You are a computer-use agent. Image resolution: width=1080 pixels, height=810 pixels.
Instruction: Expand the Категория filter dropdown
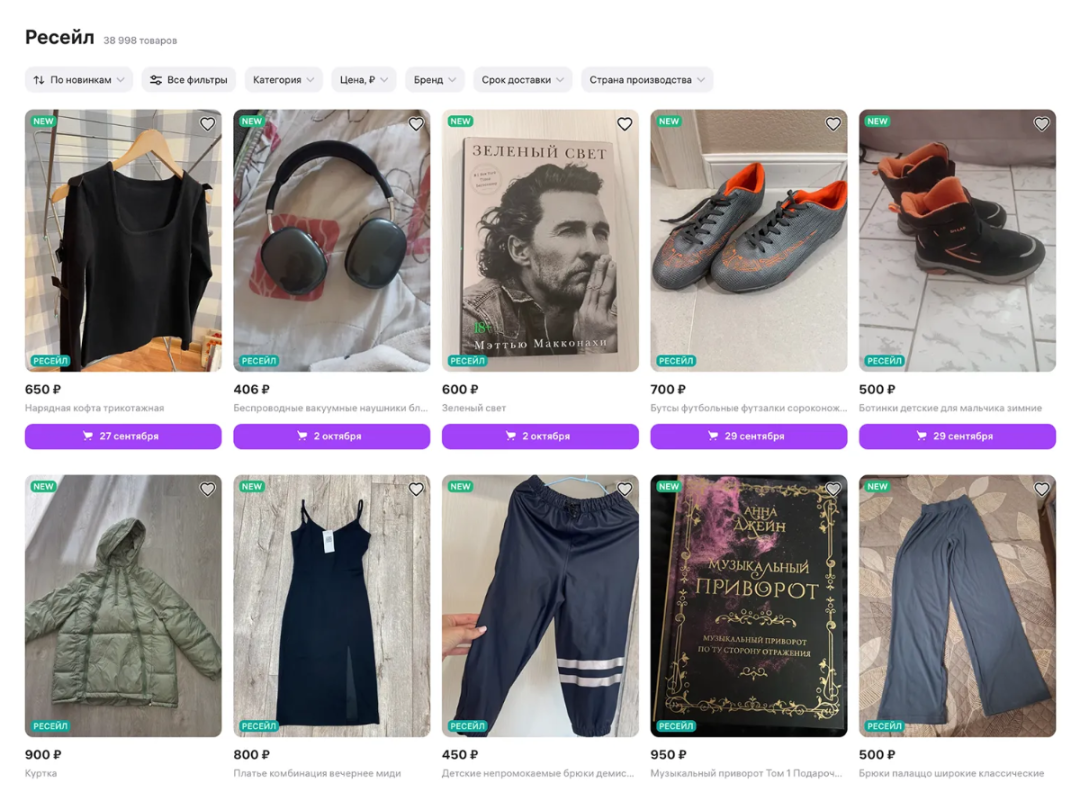pos(284,80)
